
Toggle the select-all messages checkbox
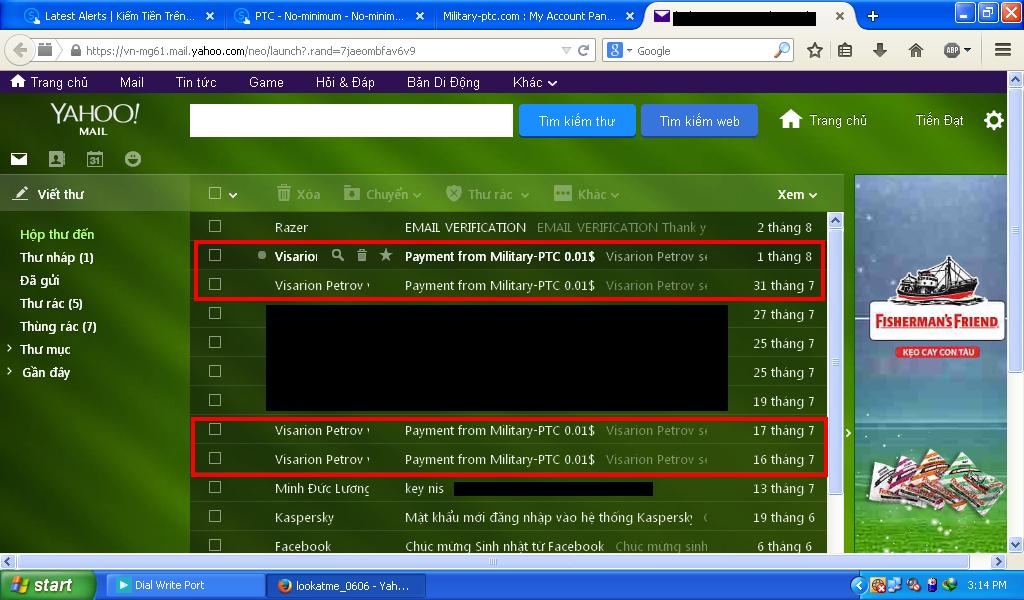[214, 193]
